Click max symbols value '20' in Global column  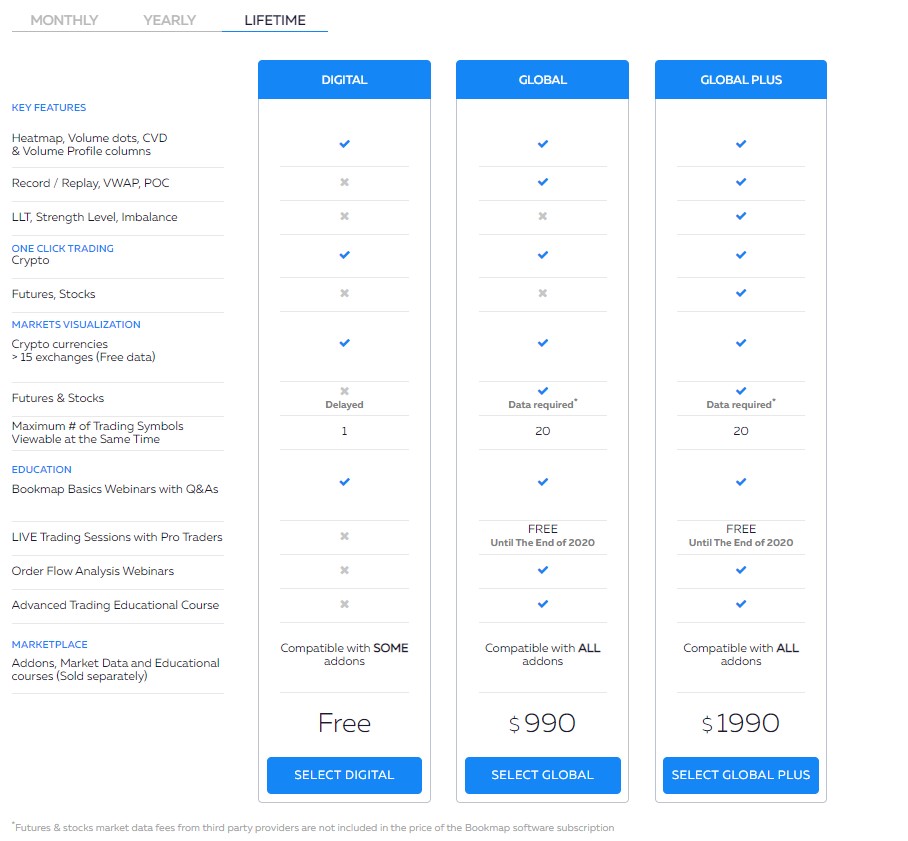tap(543, 431)
